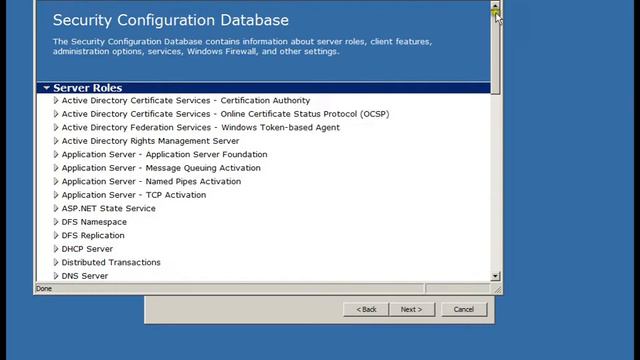Collapse the Server Roles section

(x=47, y=88)
